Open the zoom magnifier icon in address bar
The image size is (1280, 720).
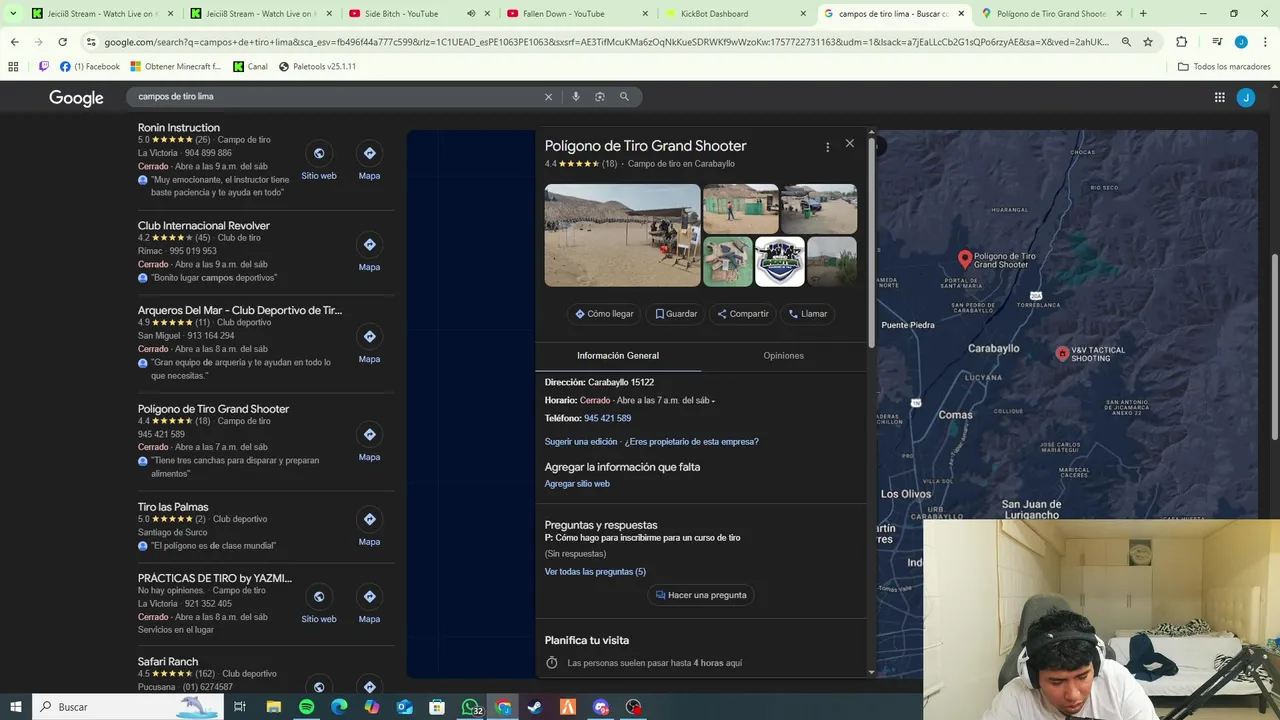(1126, 42)
